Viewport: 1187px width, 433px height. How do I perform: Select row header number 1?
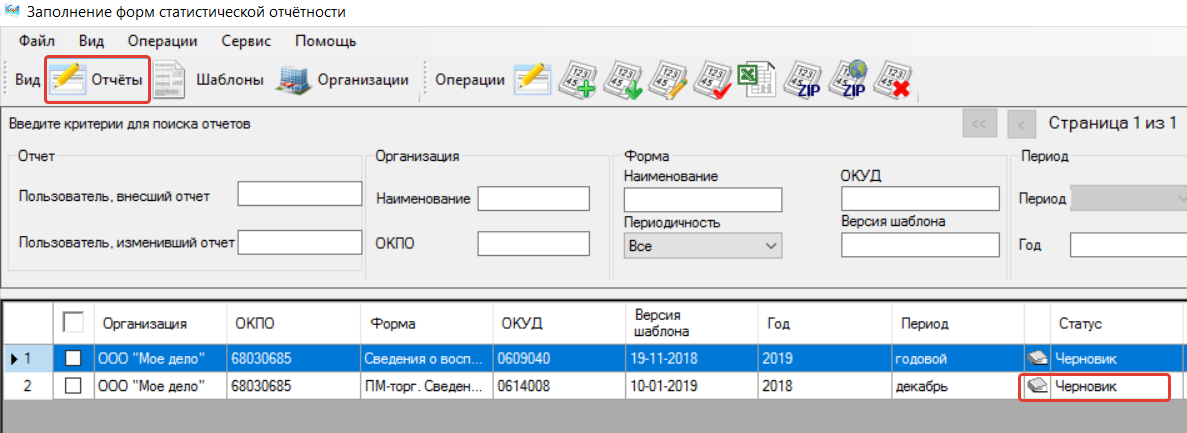click(27, 358)
